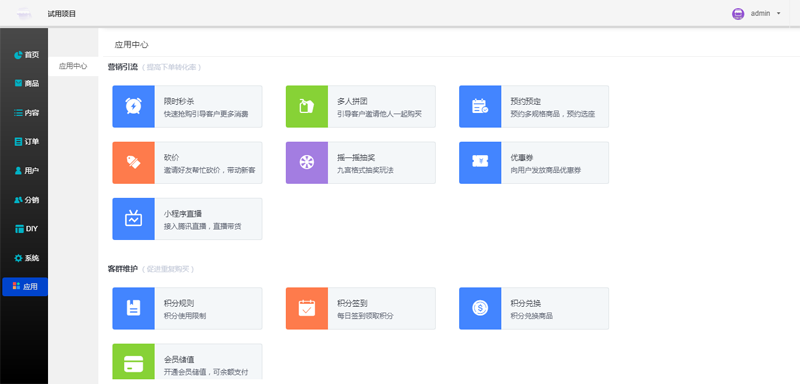Open the 限时秒杀 alarm clock icon

[133, 106]
